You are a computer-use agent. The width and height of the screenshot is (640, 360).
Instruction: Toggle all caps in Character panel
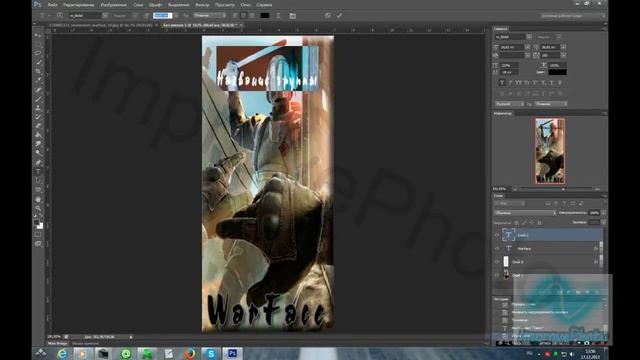pos(518,83)
